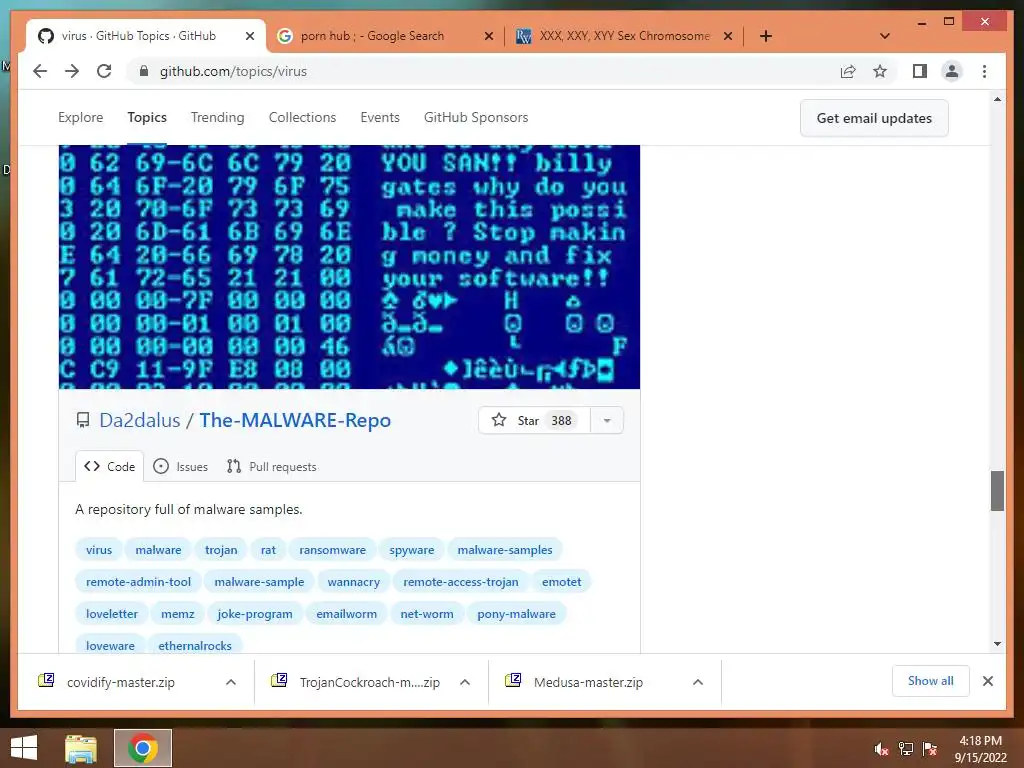Image resolution: width=1024 pixels, height=768 pixels.
Task: Open the memz topic tag
Action: 178,614
